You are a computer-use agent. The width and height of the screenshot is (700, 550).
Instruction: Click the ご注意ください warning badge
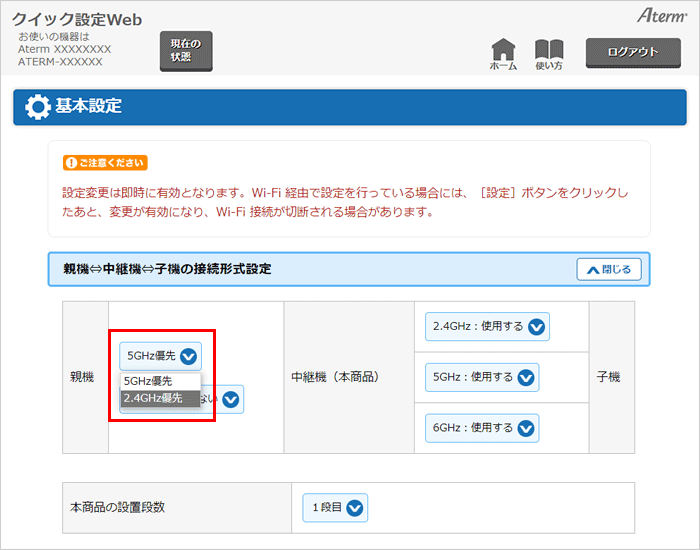[105, 162]
